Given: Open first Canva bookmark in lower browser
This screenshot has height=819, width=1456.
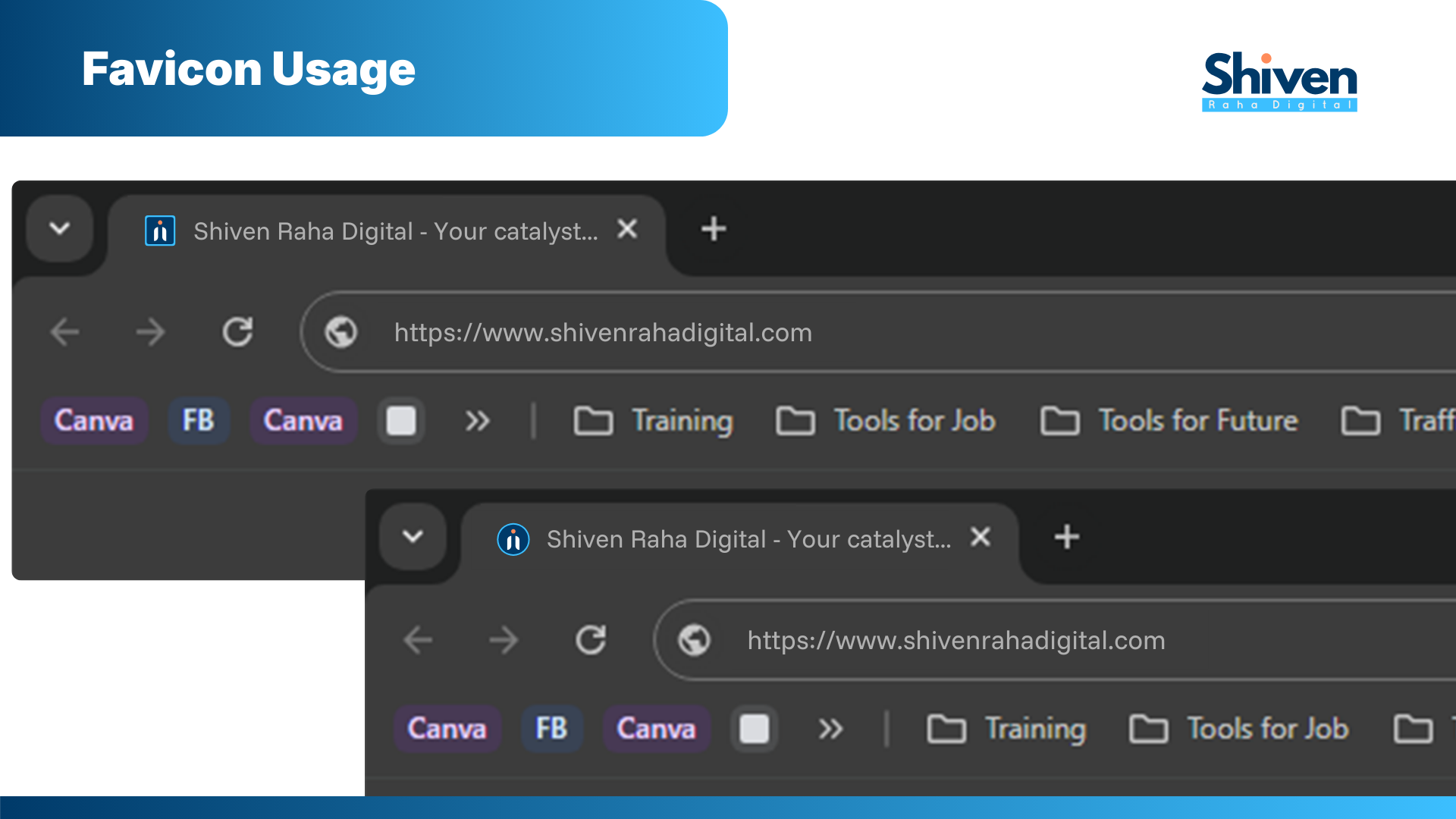Looking at the screenshot, I should 447,729.
